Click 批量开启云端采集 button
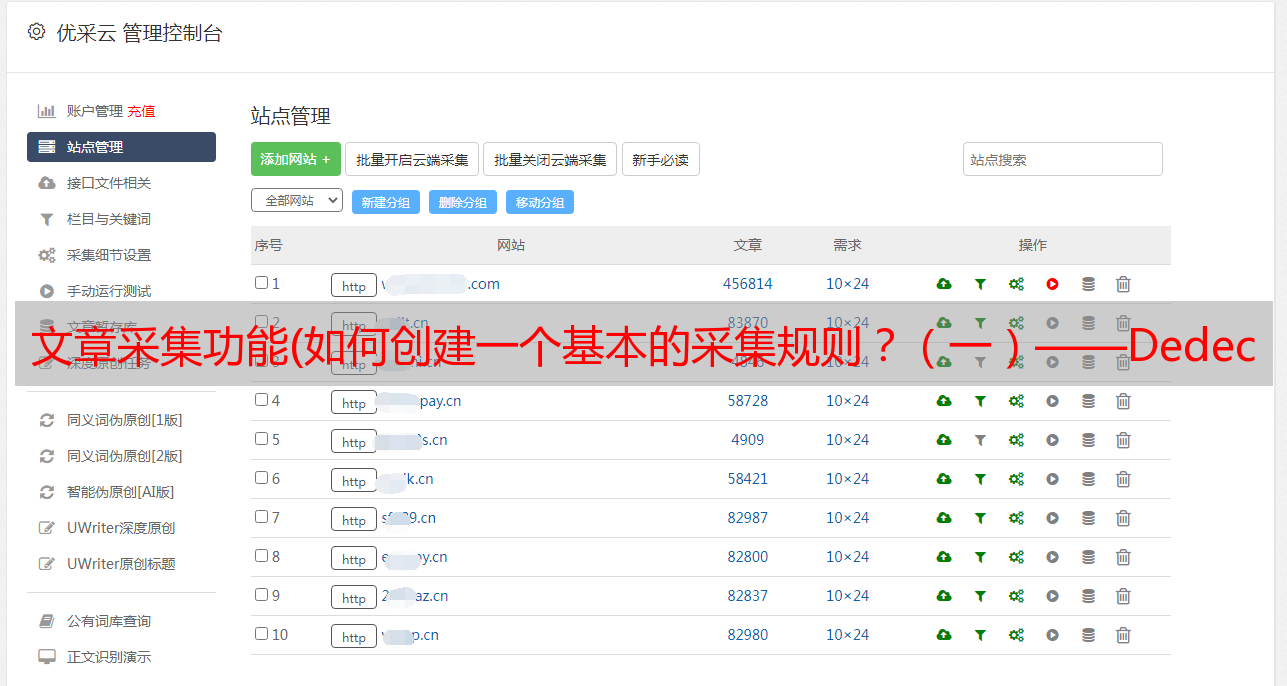The width and height of the screenshot is (1287, 686). coord(412,159)
